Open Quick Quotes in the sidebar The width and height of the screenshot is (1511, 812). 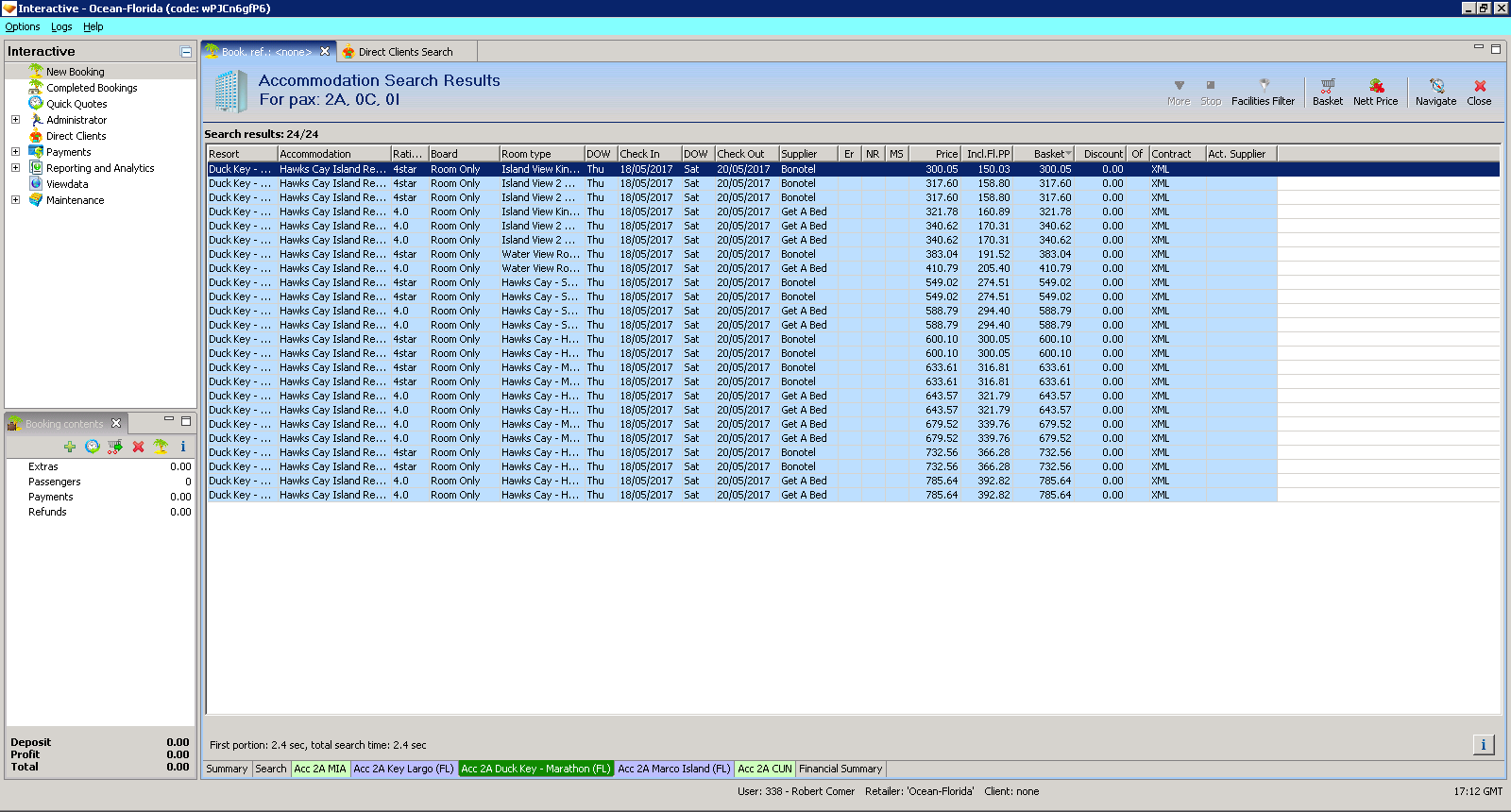click(x=76, y=104)
